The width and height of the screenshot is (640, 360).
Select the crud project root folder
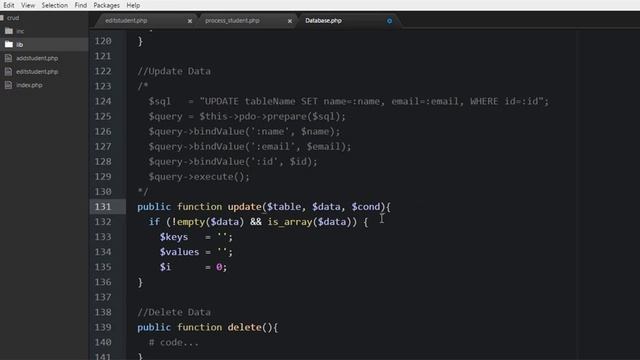click(x=13, y=18)
